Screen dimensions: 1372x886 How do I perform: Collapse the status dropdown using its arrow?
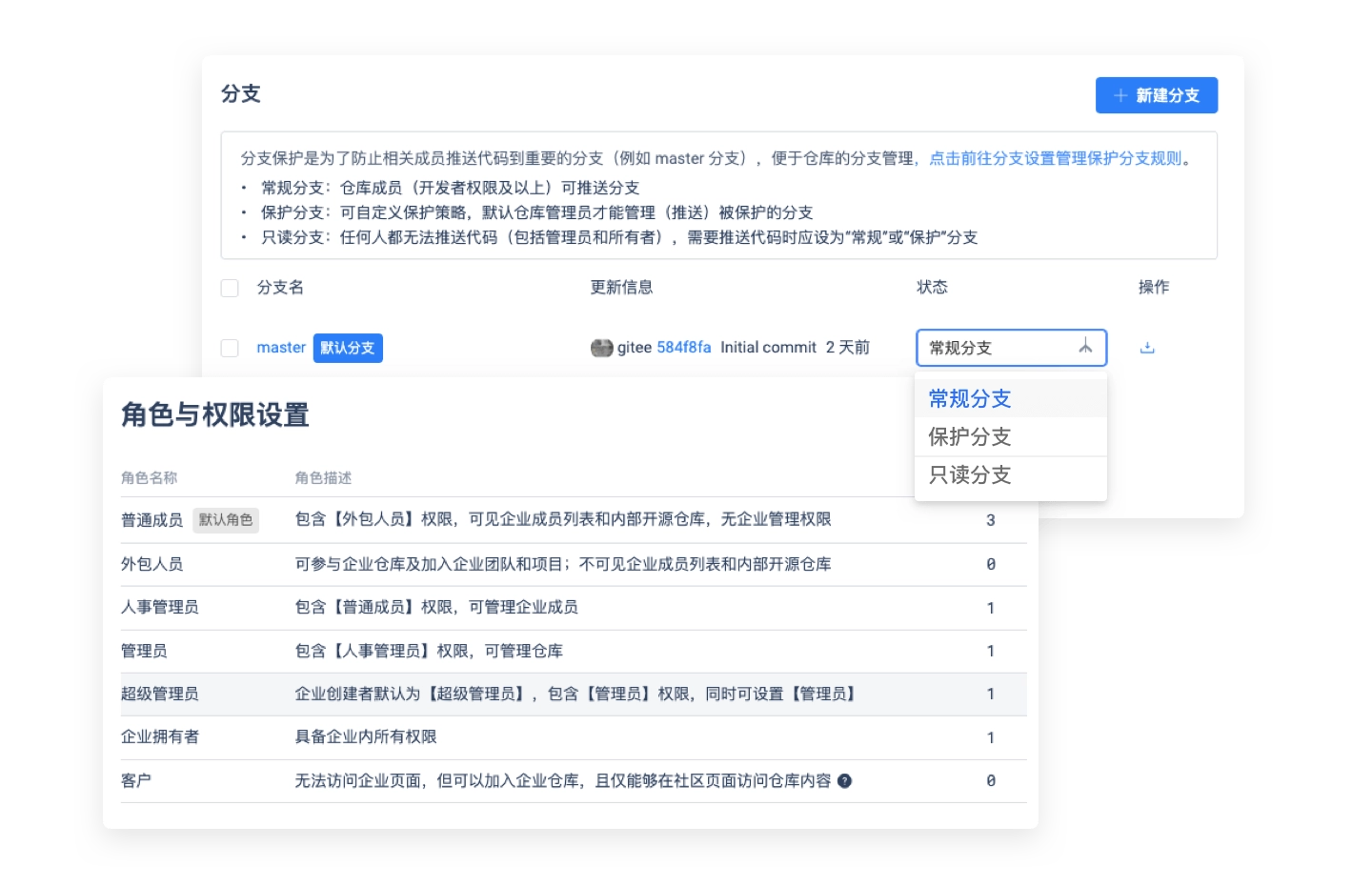[x=1085, y=348]
